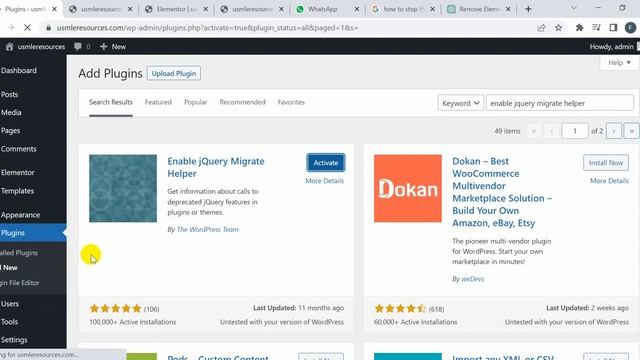
Task: Open Tools in the sidebar
Action: (9, 322)
